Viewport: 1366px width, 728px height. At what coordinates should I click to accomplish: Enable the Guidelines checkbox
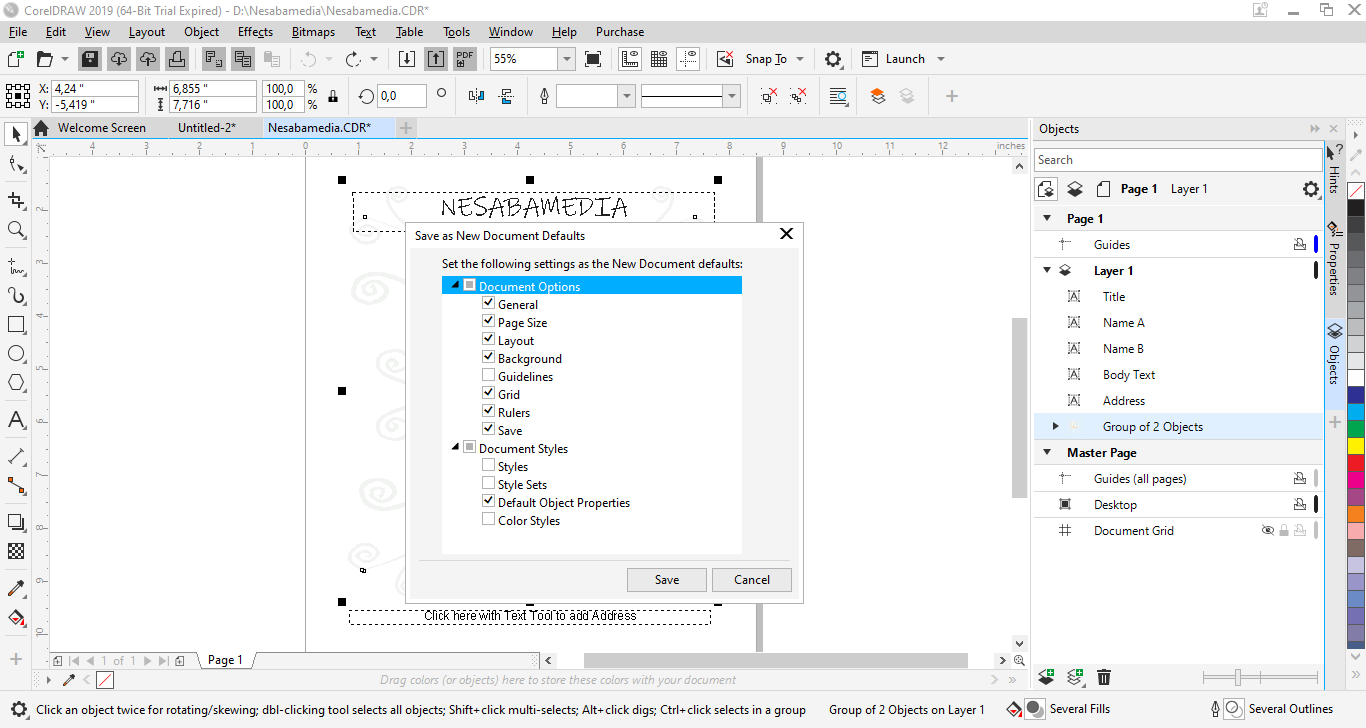click(x=488, y=376)
